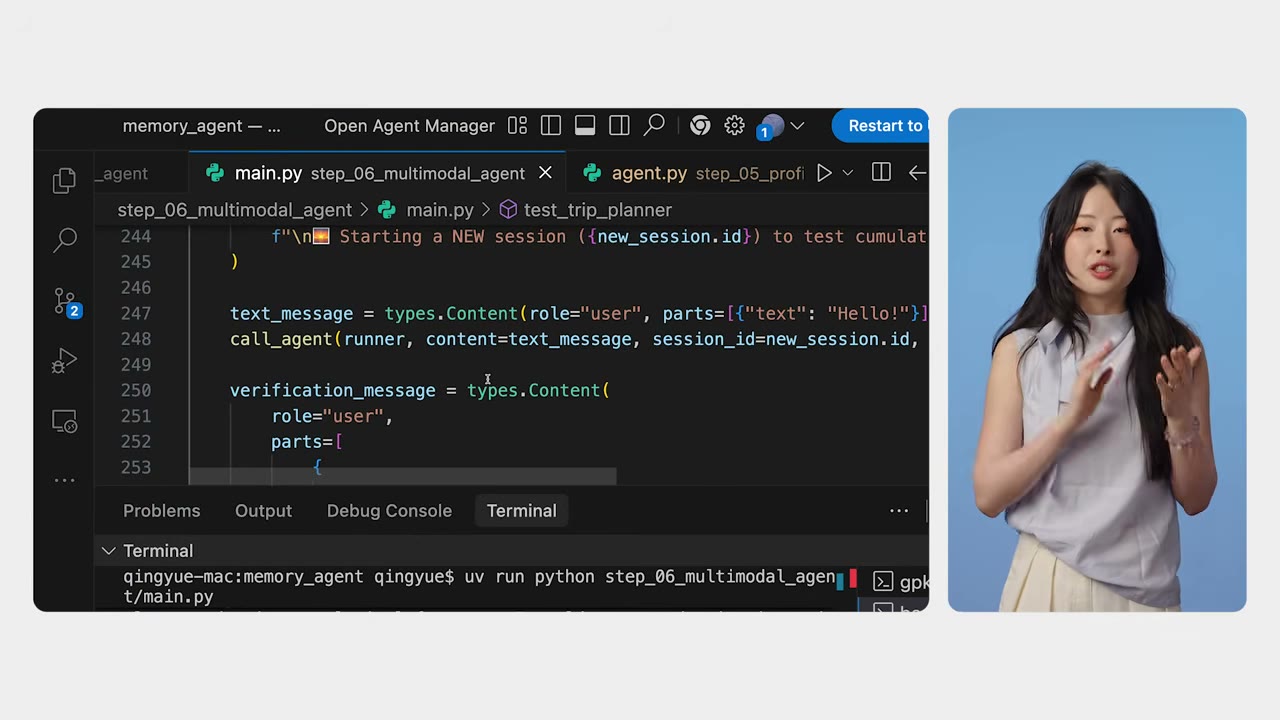The height and width of the screenshot is (720, 1280).
Task: Select the terminal instance icon in the terminal list
Action: tap(883, 582)
